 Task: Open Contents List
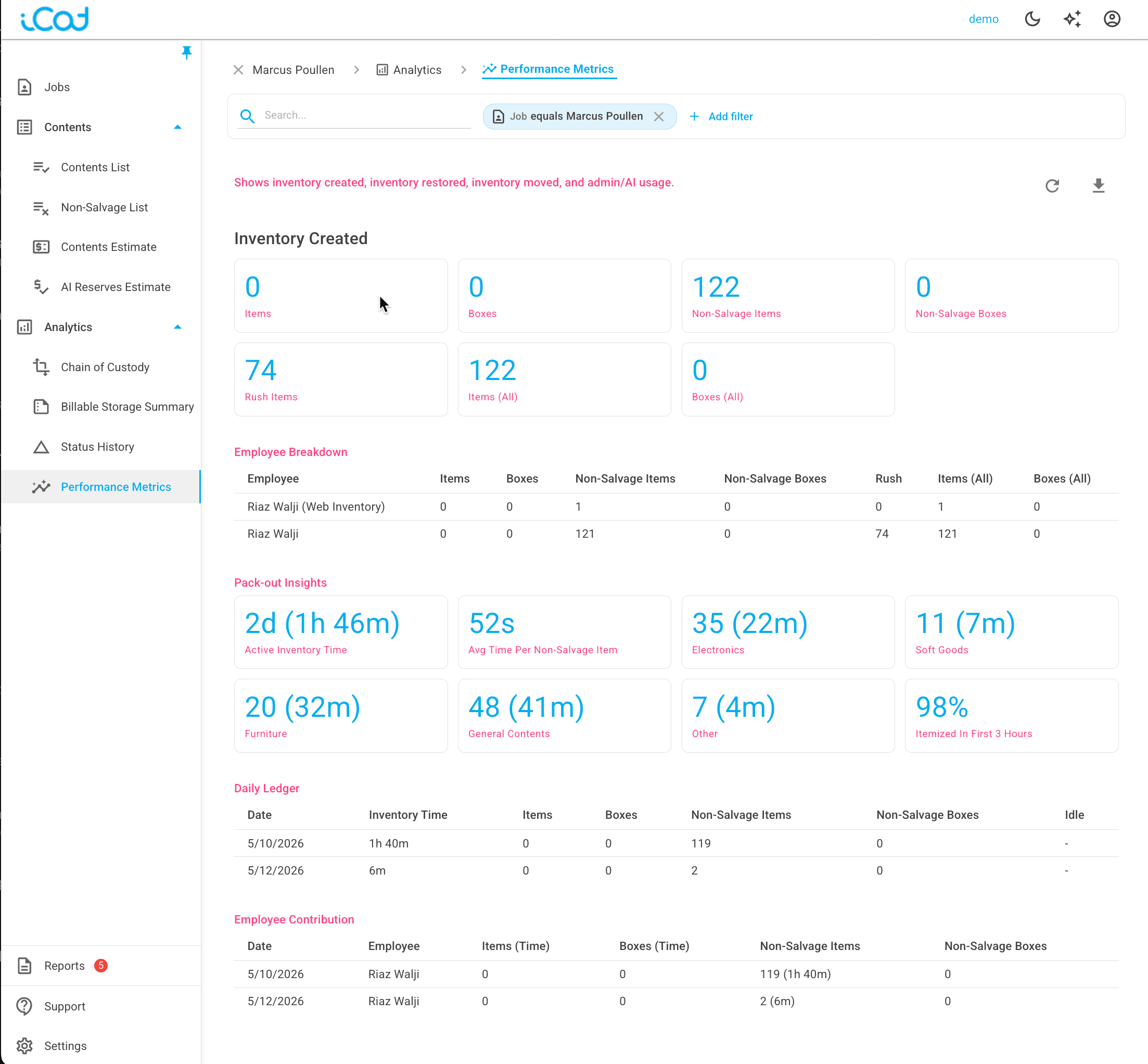95,167
